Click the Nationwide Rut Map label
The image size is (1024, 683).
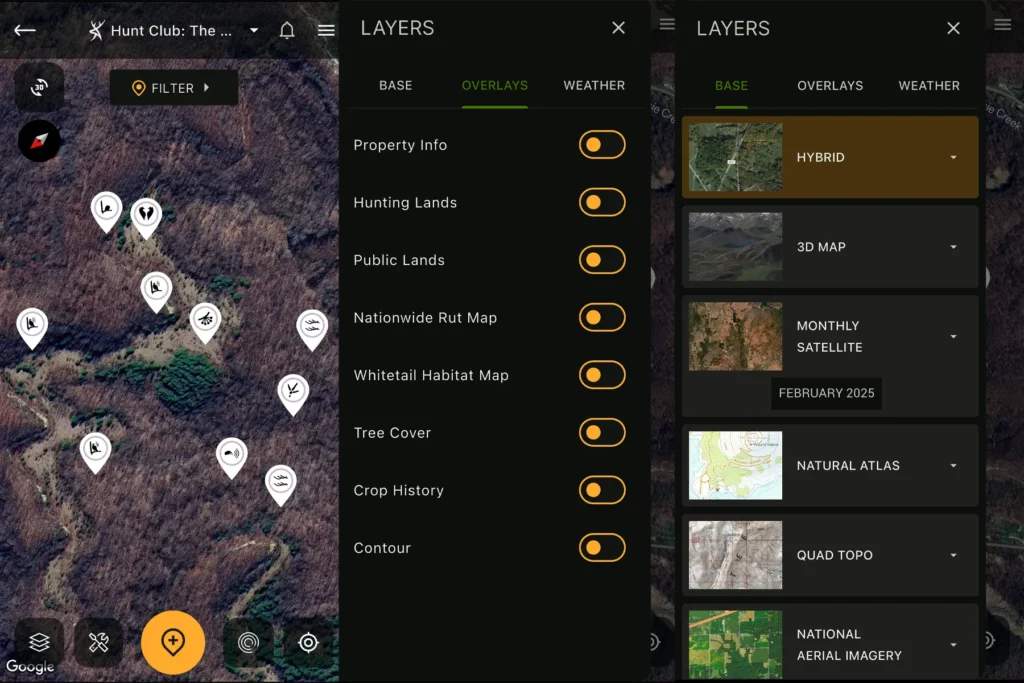coord(425,318)
